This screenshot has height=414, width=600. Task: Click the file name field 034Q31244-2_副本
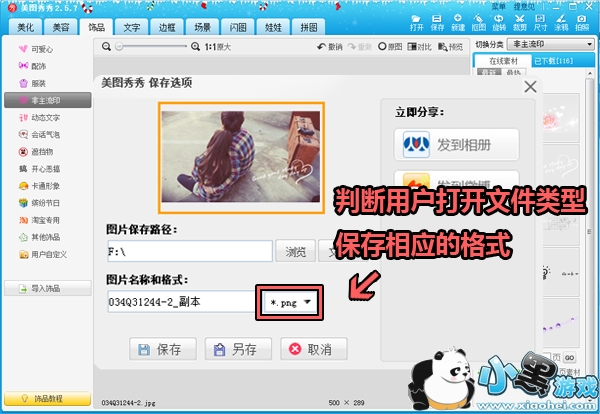[x=183, y=302]
